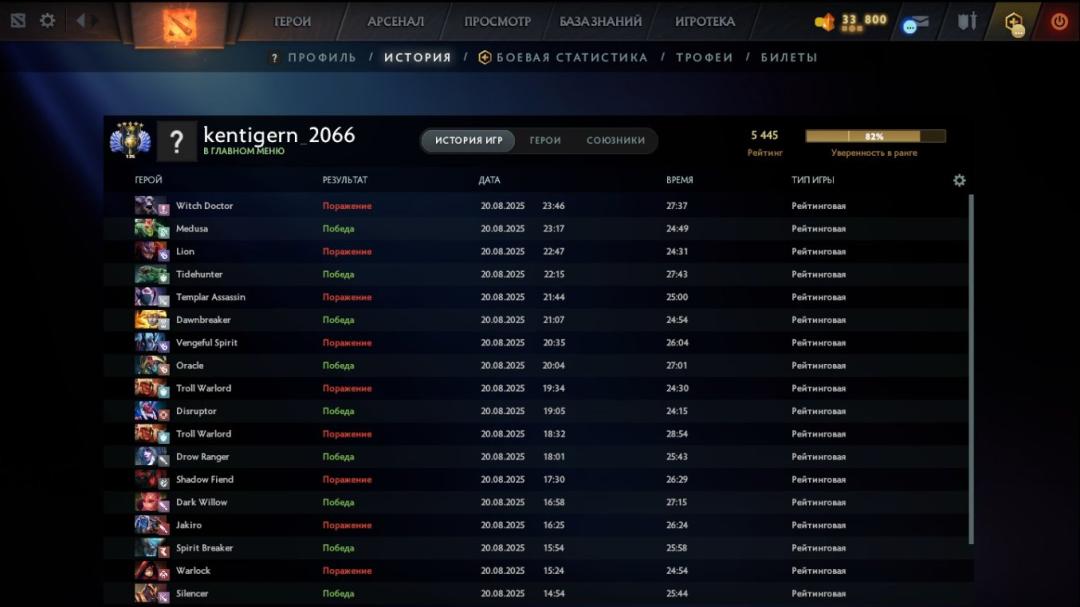Open the settings gear in top bar
Viewport: 1080px width, 607px height.
pos(48,21)
